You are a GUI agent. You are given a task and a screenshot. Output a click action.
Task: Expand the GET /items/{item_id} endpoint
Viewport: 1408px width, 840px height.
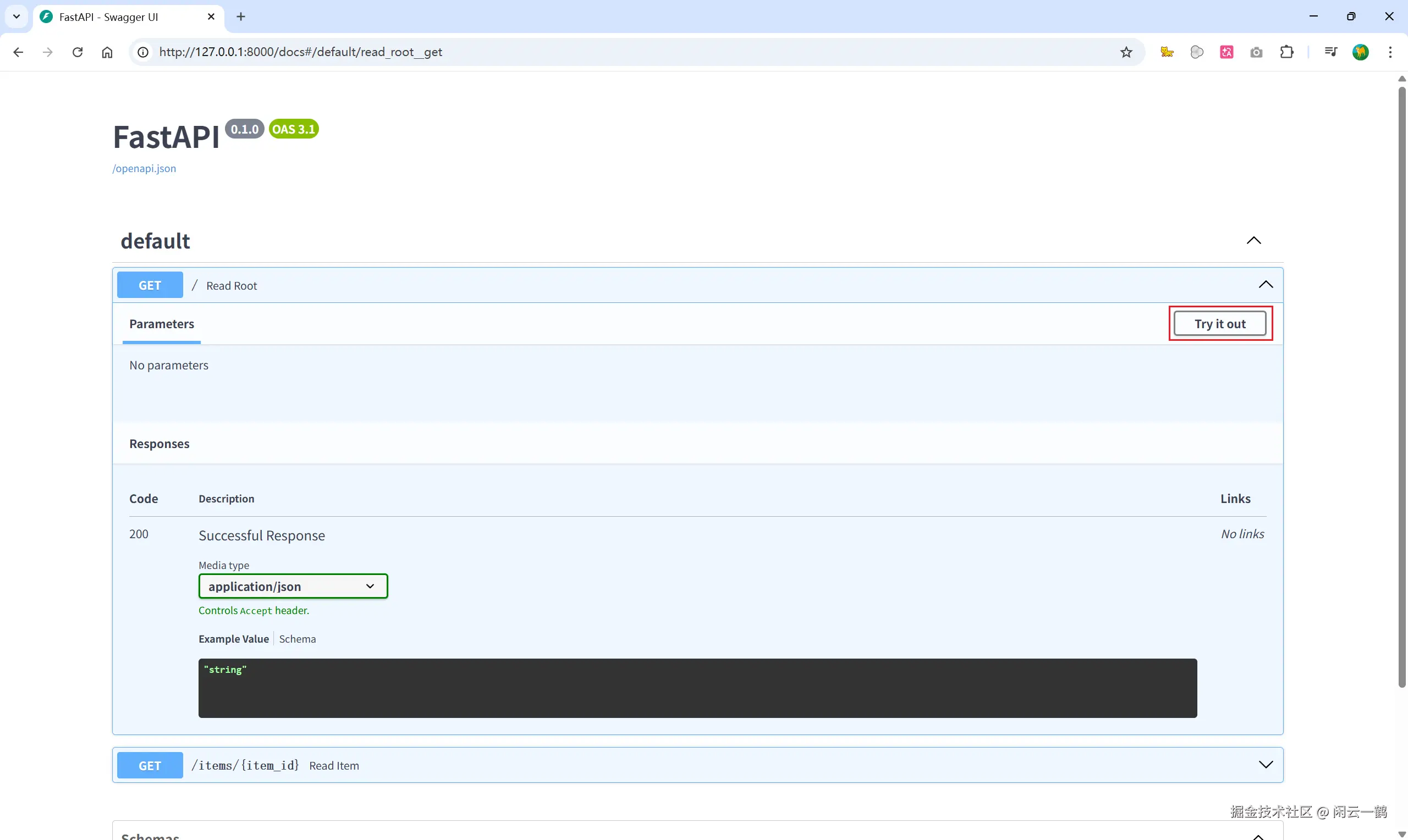click(1266, 765)
